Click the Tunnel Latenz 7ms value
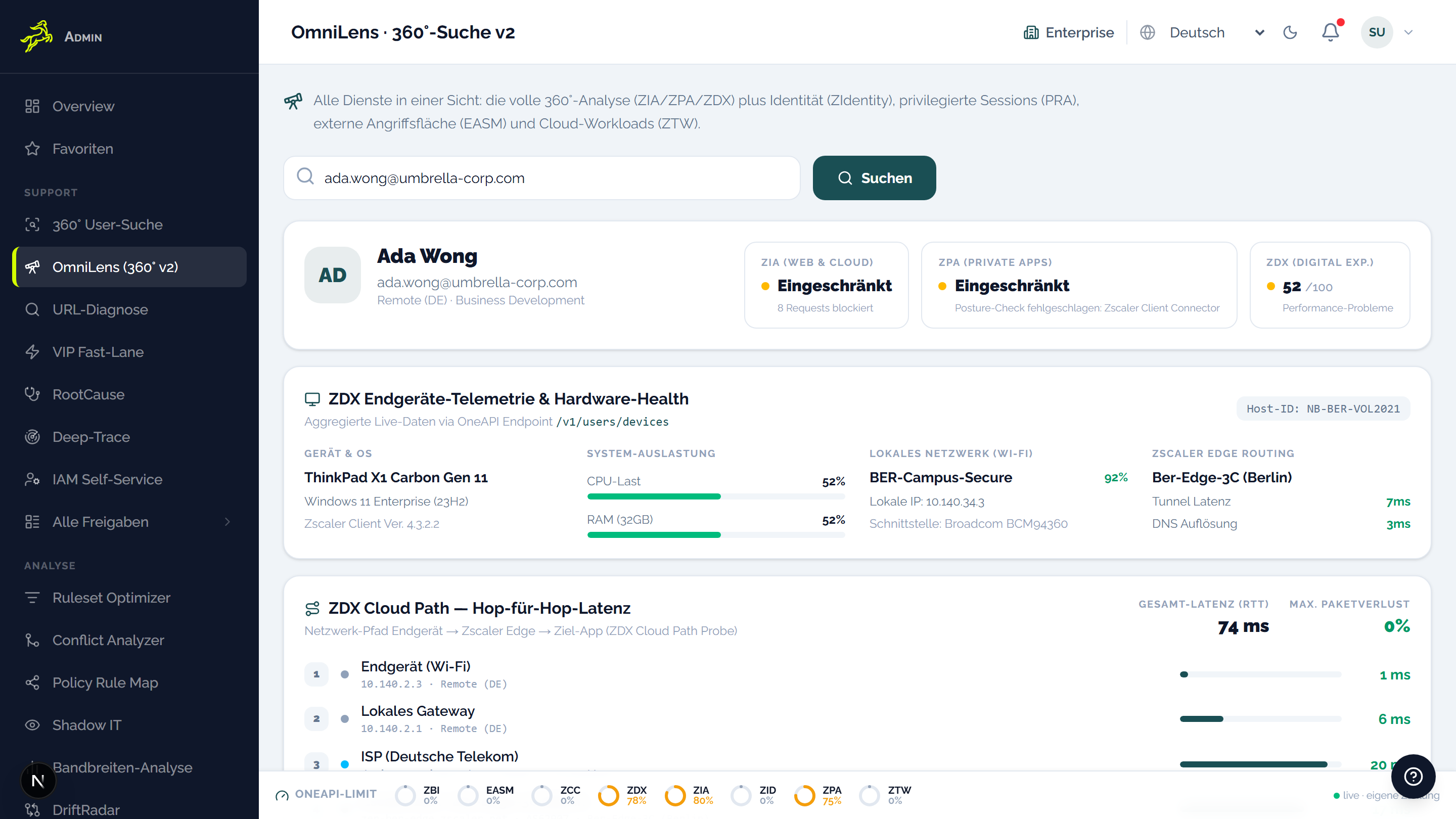Image resolution: width=1456 pixels, height=819 pixels. [x=1398, y=502]
